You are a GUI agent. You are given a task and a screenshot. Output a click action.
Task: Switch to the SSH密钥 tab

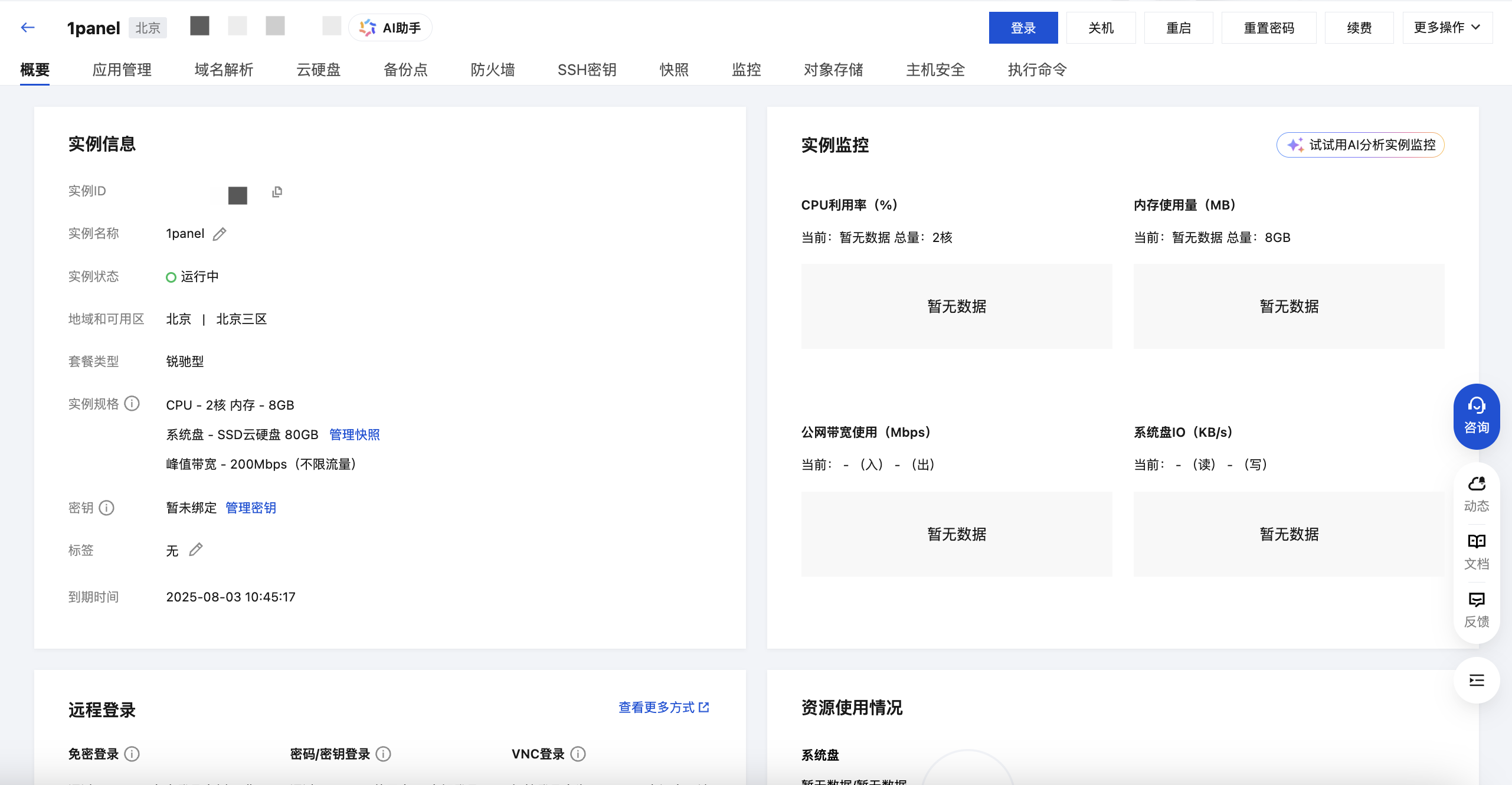(x=587, y=70)
